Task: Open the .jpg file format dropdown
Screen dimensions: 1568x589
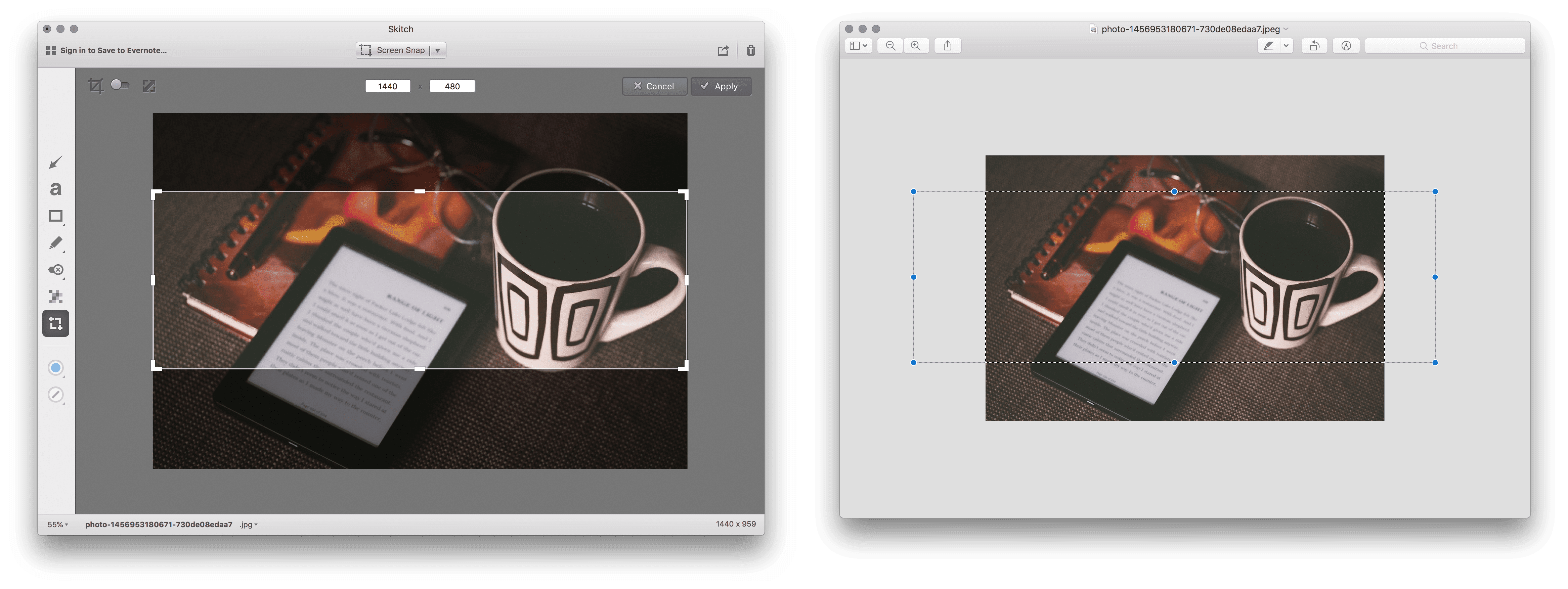Action: 248,525
